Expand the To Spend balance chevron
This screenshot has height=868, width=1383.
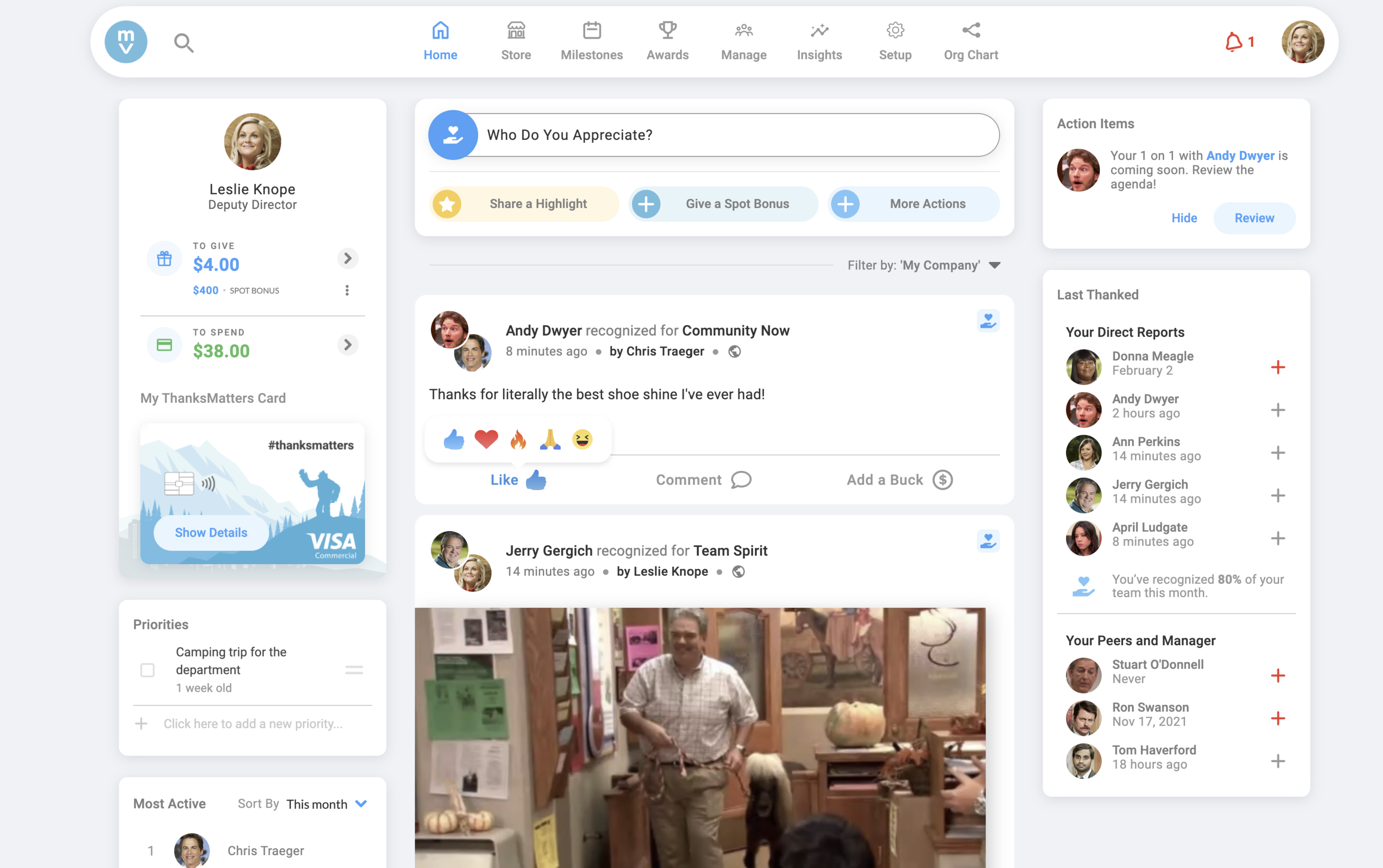[x=347, y=345]
